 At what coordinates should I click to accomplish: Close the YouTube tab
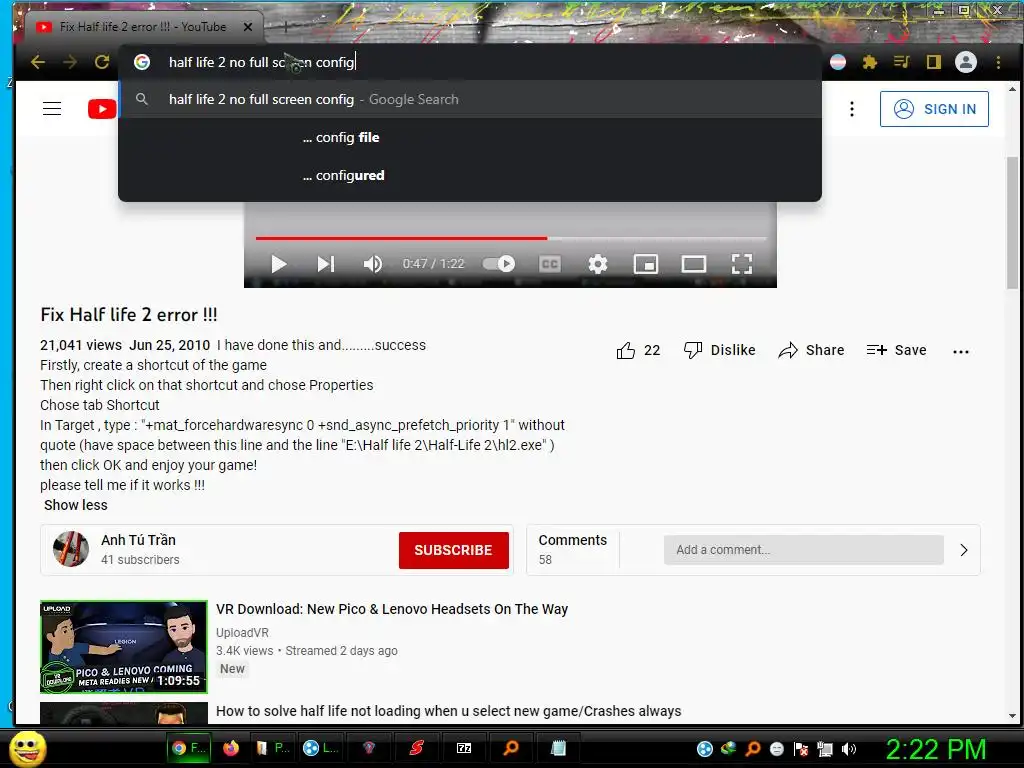coord(248,27)
